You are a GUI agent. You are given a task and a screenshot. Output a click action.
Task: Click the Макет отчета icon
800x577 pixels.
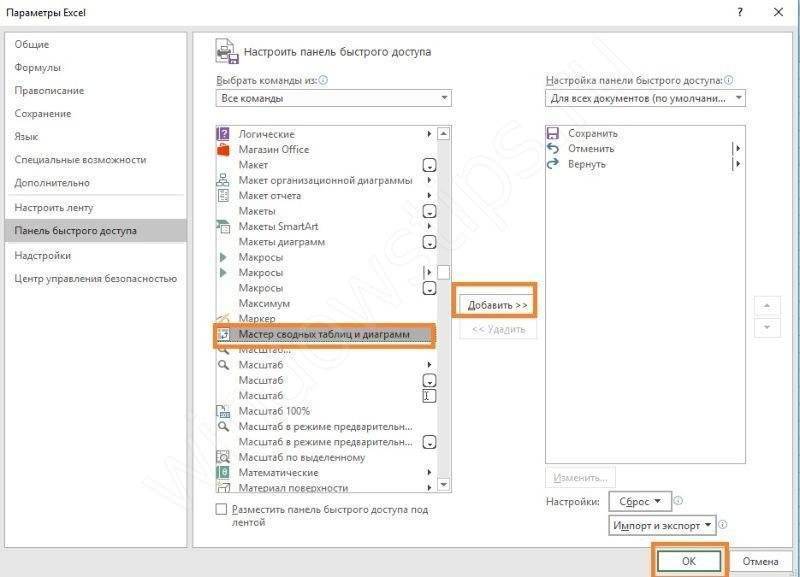pos(223,195)
